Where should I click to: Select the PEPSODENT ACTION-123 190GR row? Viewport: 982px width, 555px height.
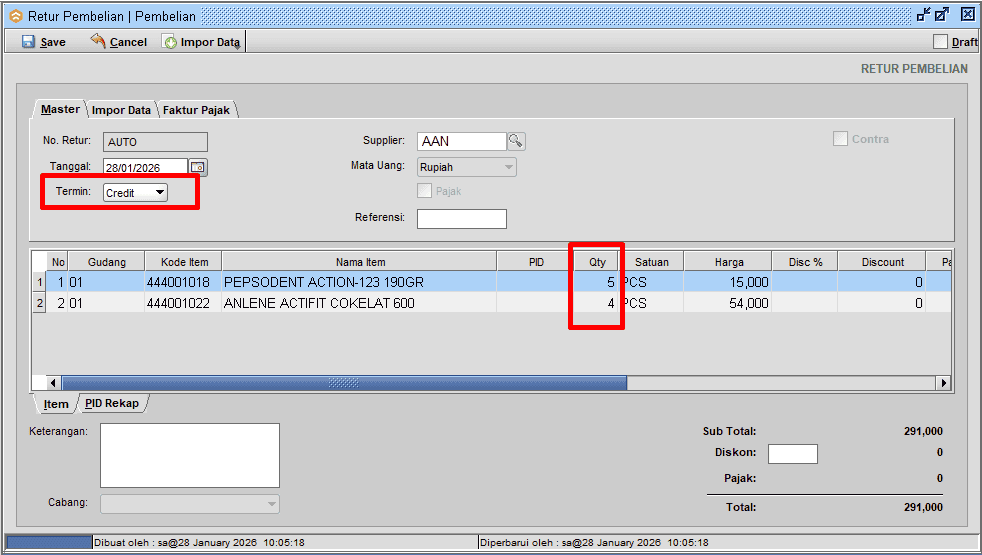323,283
